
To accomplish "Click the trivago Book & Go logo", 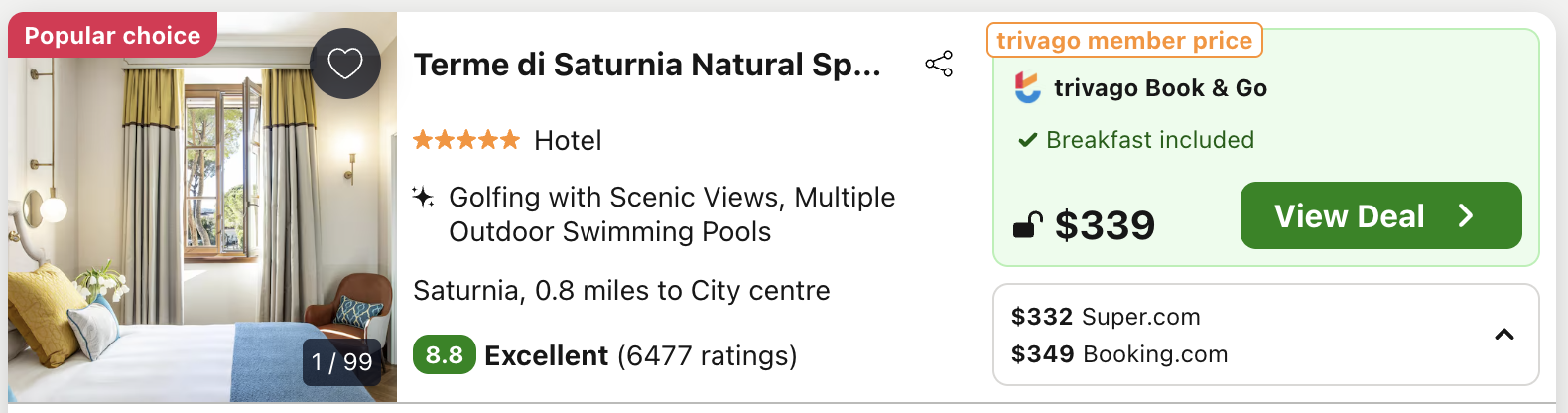I will tap(1028, 87).
